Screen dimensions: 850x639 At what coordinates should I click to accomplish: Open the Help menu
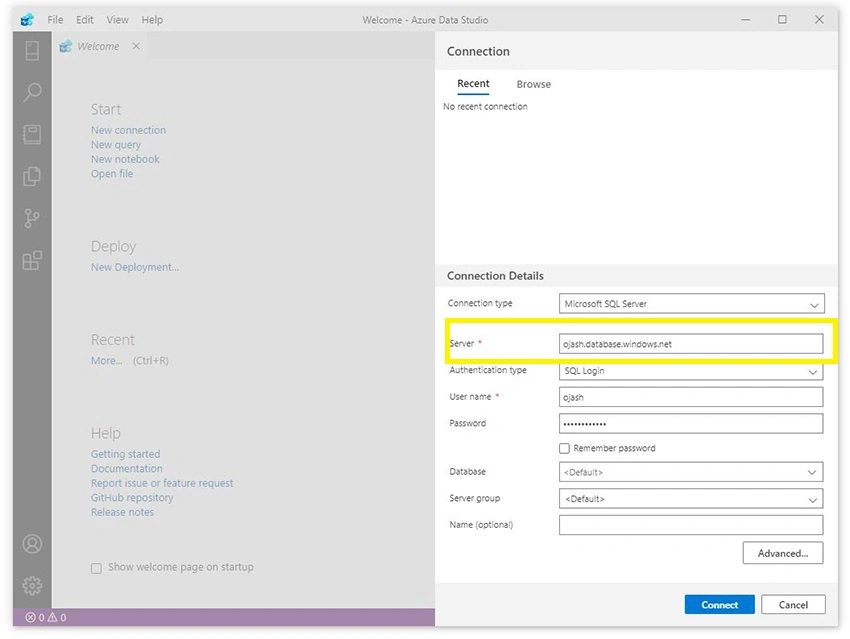152,20
